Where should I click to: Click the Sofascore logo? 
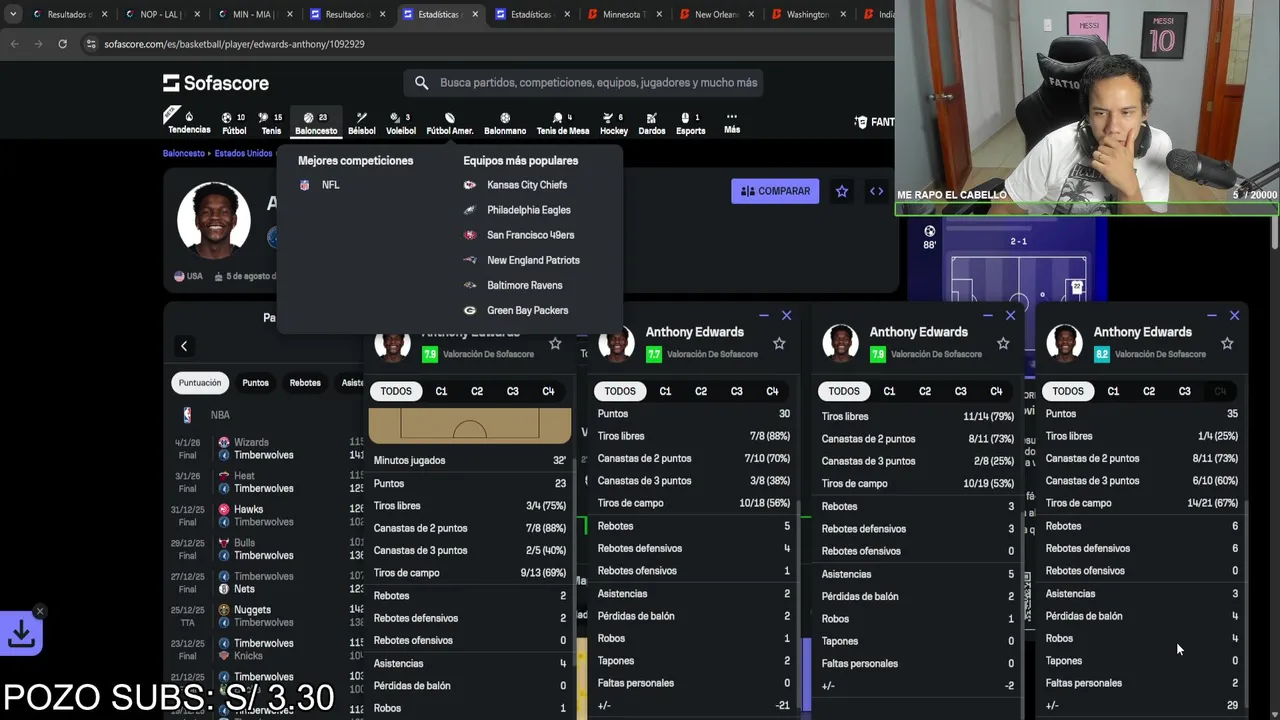tap(216, 83)
